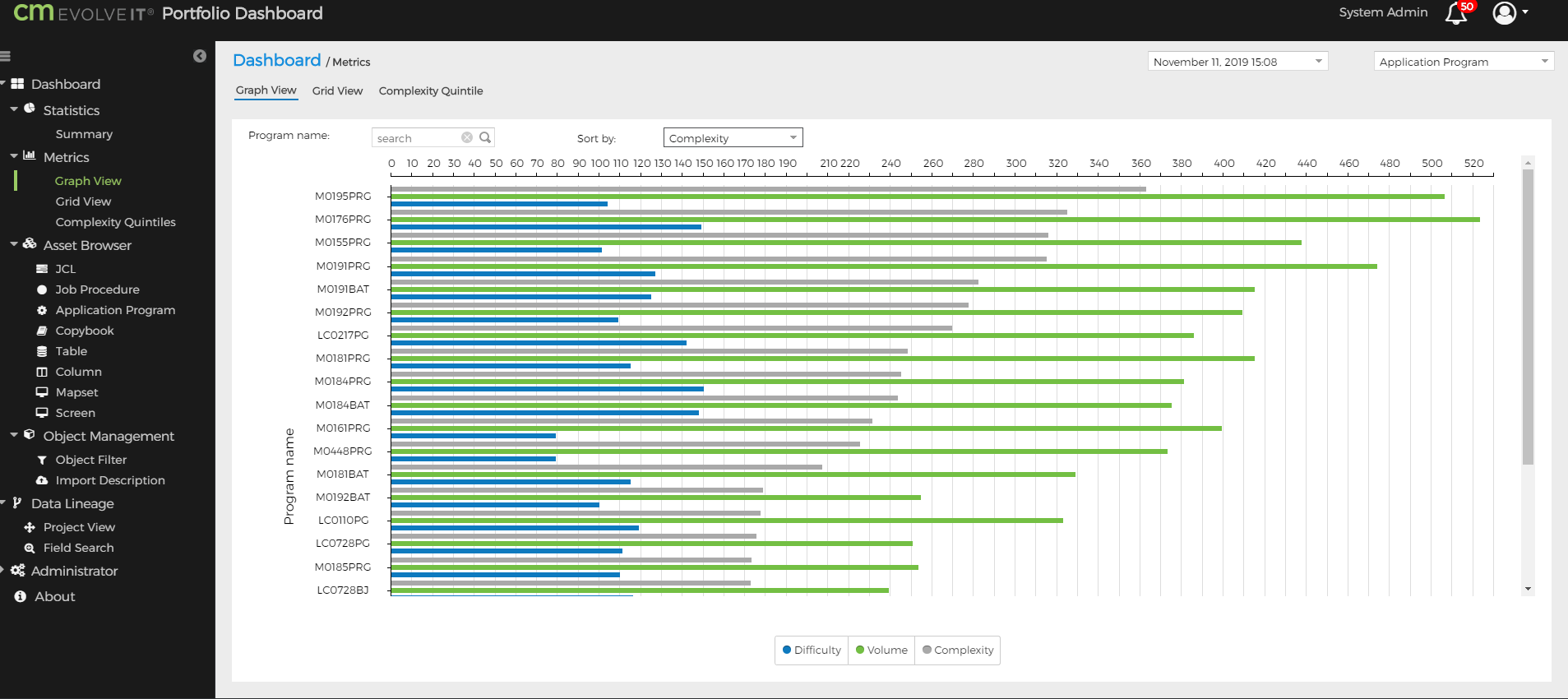
Task: Click the Data Lineage branch icon
Action: coord(17,502)
